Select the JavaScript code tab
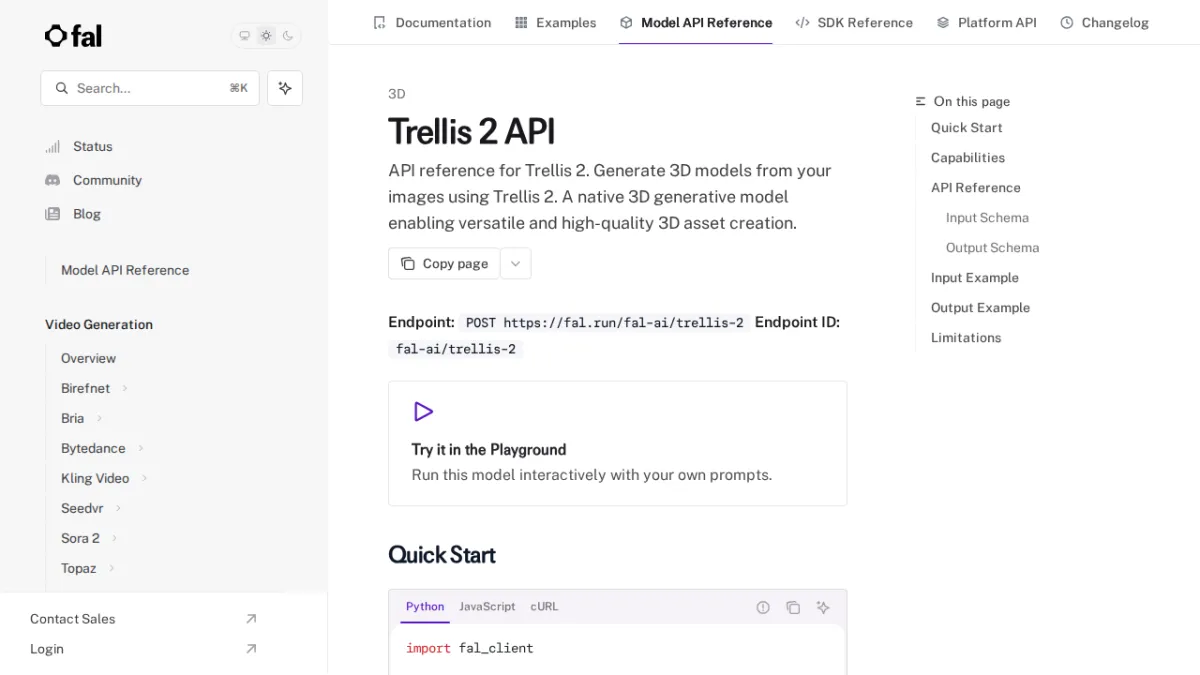Viewport: 1200px width, 675px height. tap(487, 607)
